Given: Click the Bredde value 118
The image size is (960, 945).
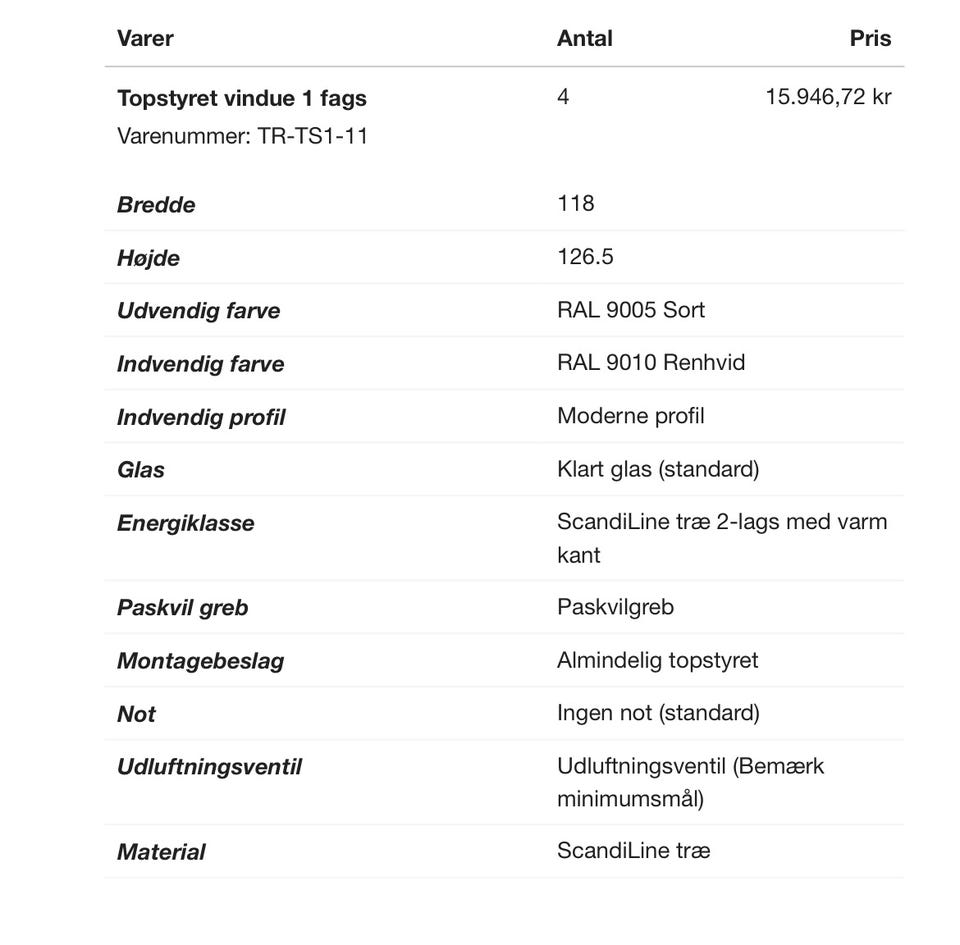Looking at the screenshot, I should coord(575,204).
